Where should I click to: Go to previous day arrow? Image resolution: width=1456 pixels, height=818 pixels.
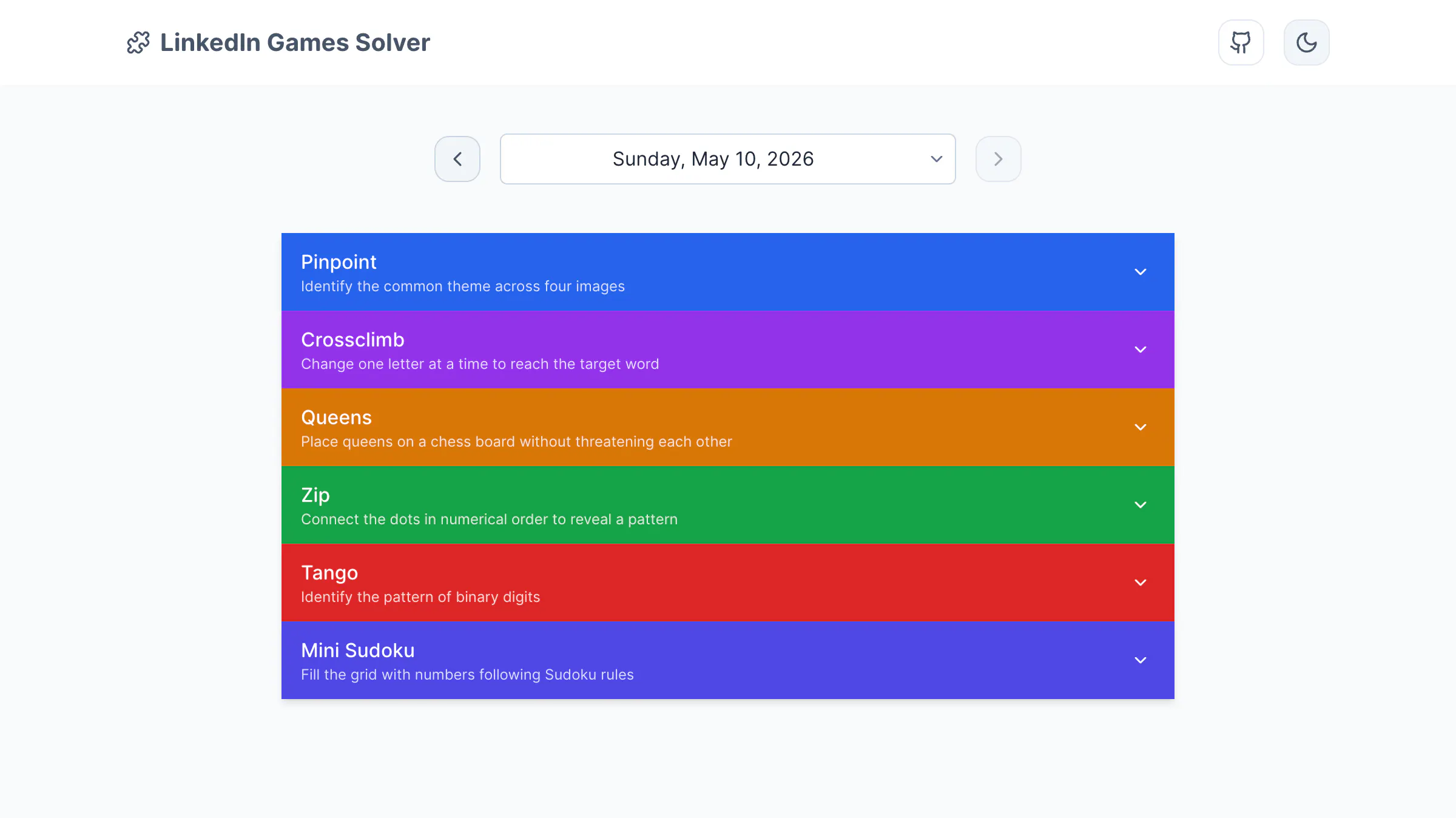point(457,159)
